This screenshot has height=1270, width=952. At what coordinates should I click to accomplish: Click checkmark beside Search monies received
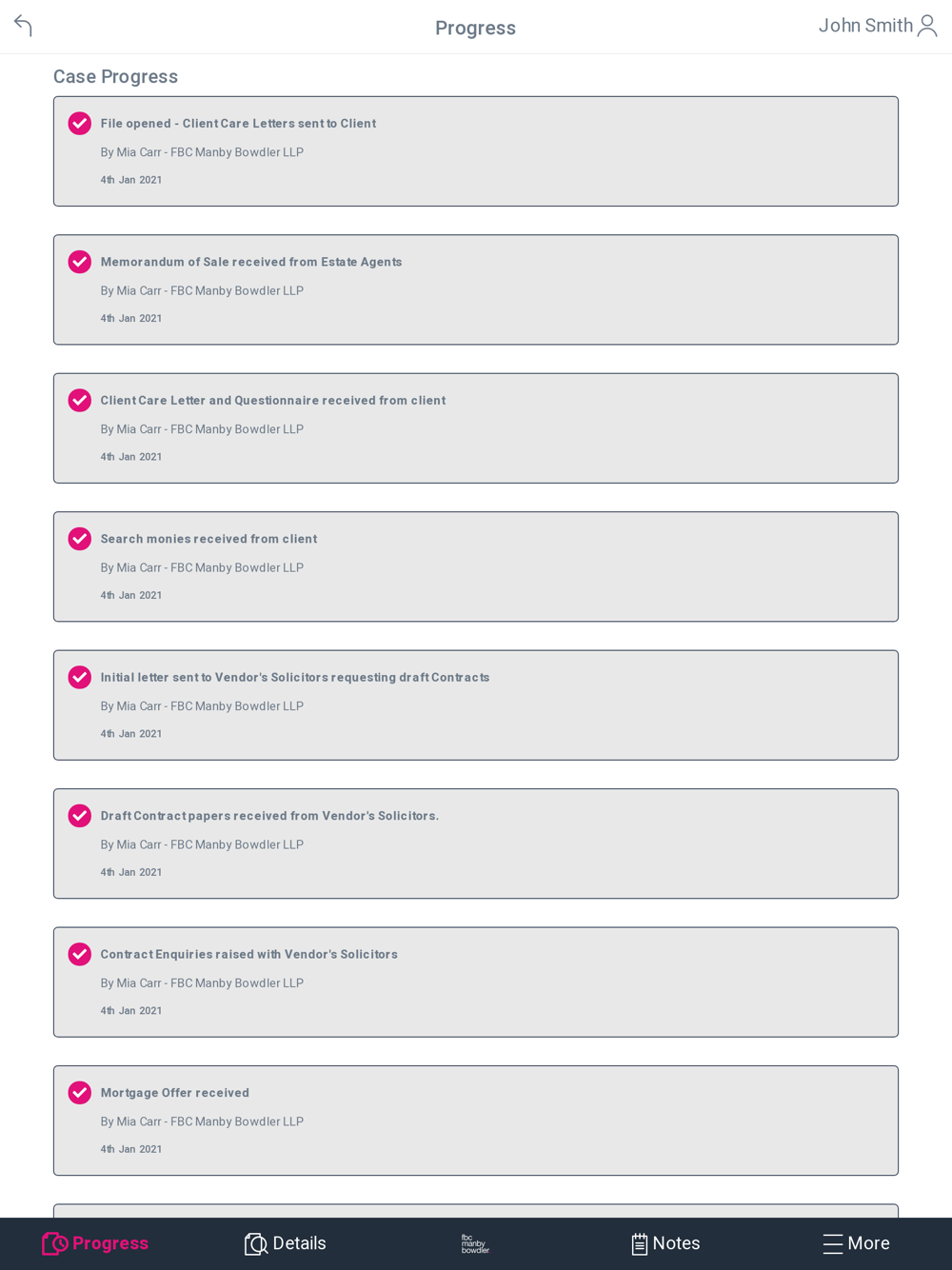click(x=80, y=539)
